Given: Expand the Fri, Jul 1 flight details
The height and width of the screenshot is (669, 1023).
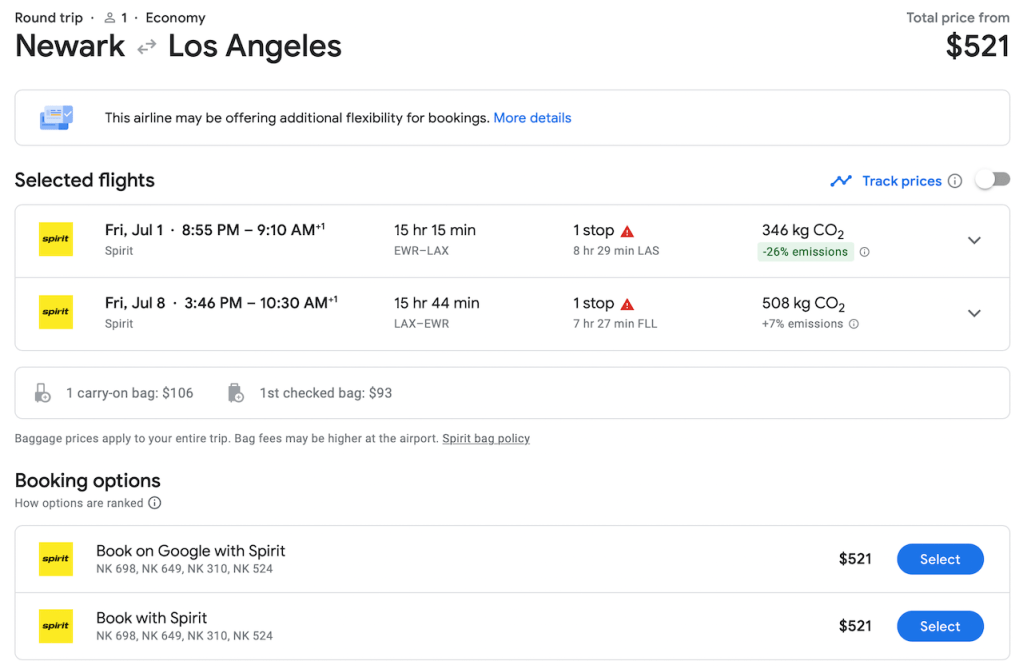Looking at the screenshot, I should click(974, 240).
